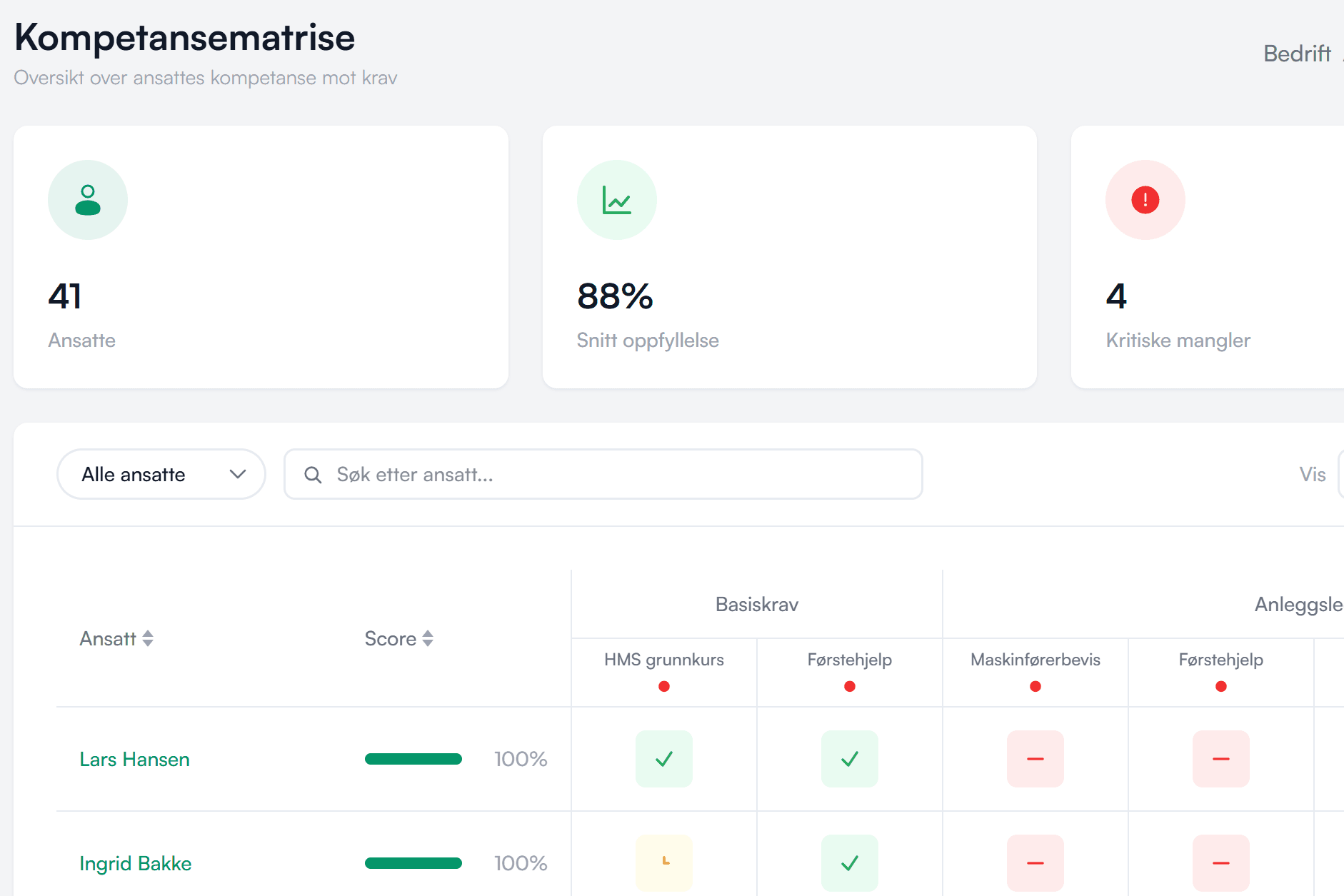Sort by the Ansatt column arrows
Screen dimensions: 1344x896
point(148,638)
